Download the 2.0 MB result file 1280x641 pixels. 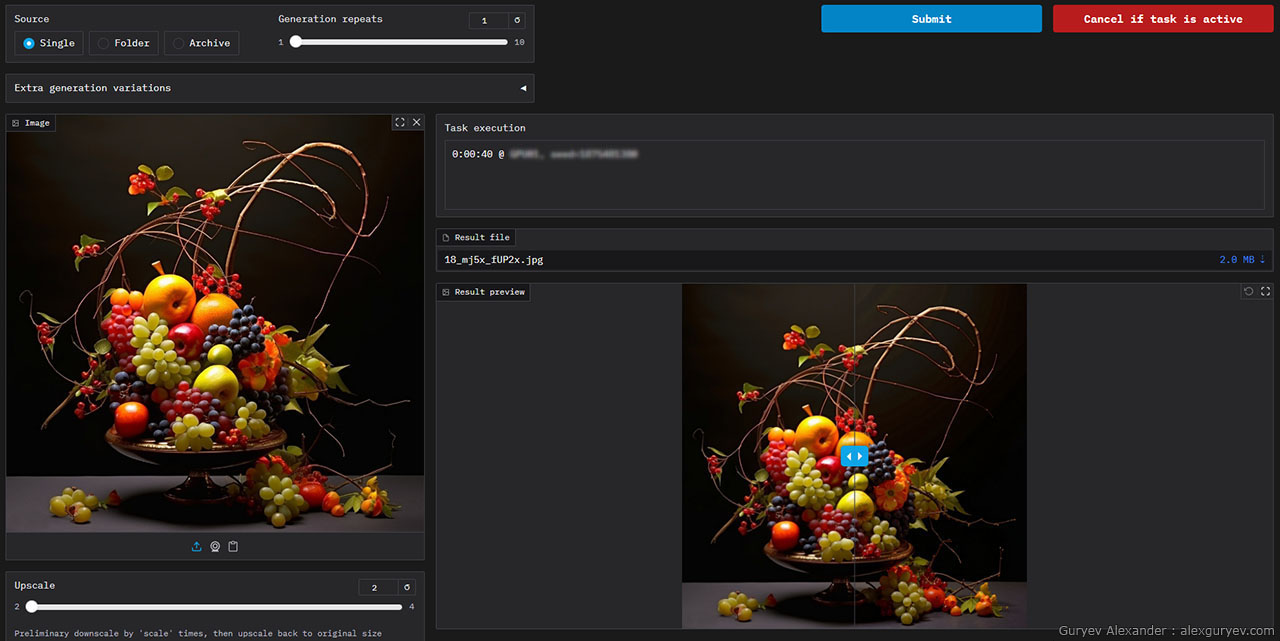coord(1242,260)
